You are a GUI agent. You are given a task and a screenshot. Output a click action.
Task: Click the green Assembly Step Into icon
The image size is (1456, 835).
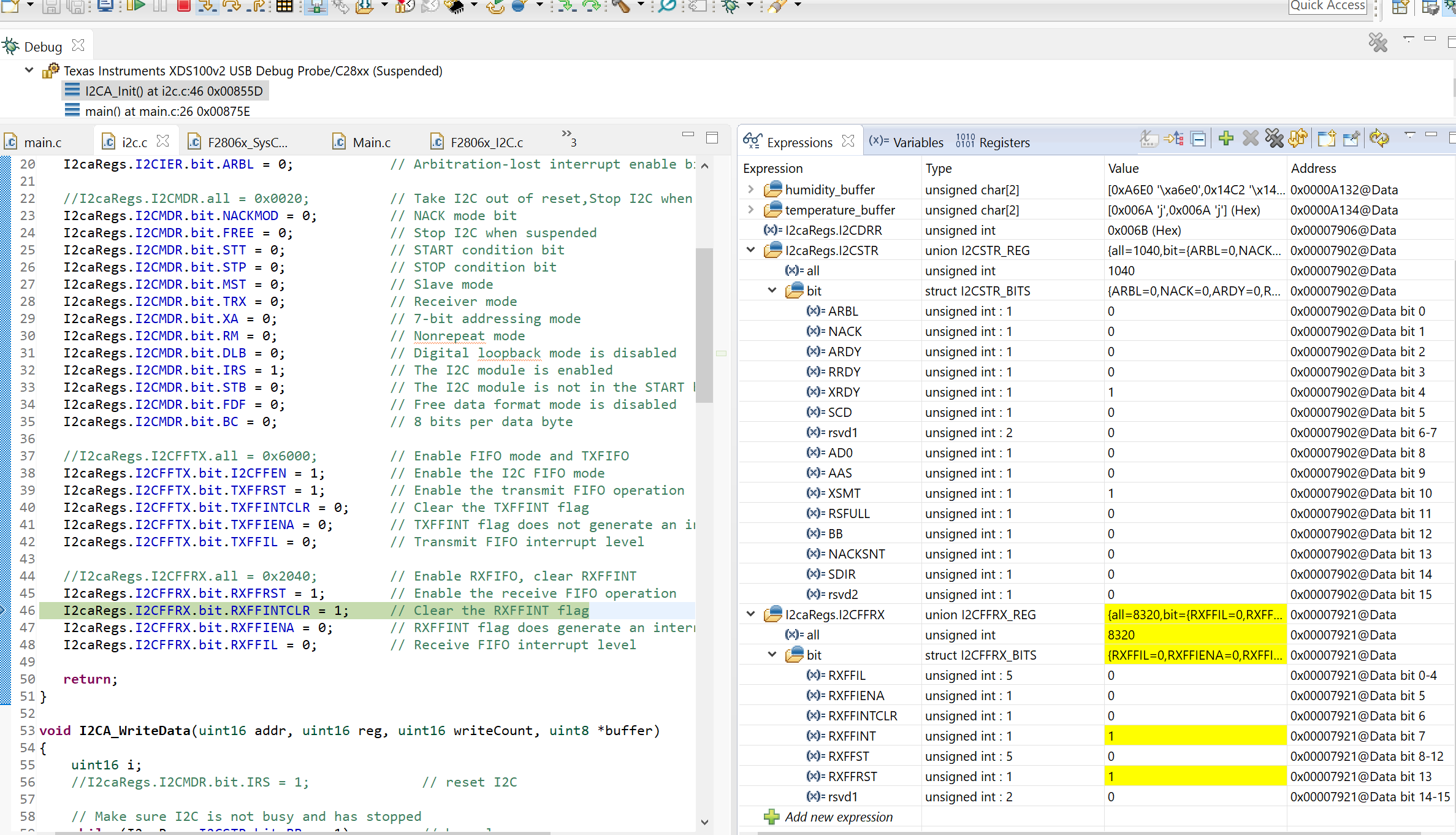pos(566,6)
